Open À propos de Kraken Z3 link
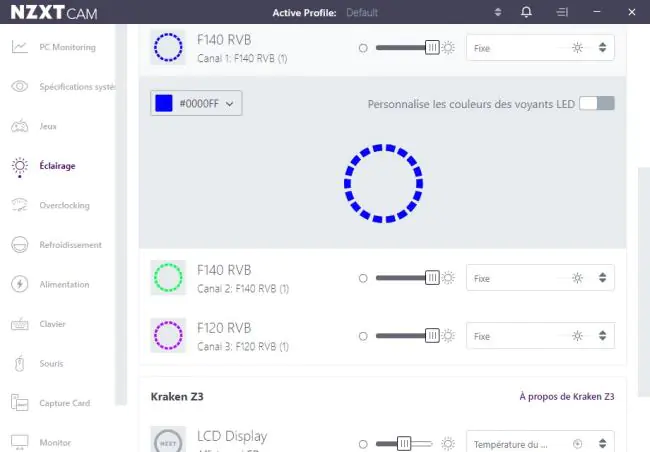Image resolution: width=650 pixels, height=452 pixels. (567, 396)
